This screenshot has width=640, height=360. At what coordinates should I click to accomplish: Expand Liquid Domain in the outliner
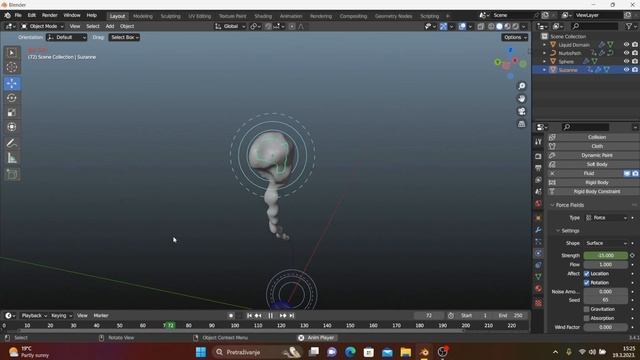coord(544,44)
